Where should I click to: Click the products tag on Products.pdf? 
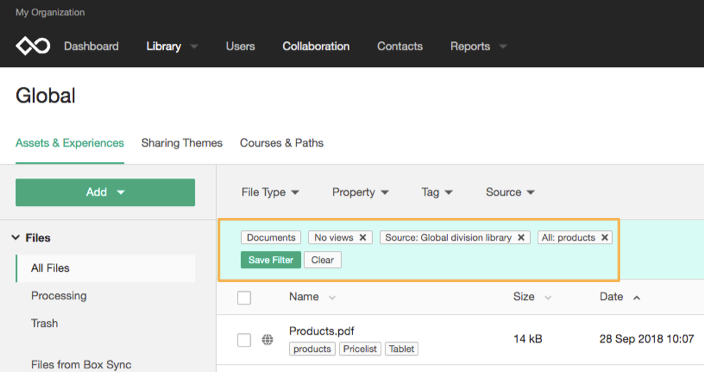(x=312, y=349)
